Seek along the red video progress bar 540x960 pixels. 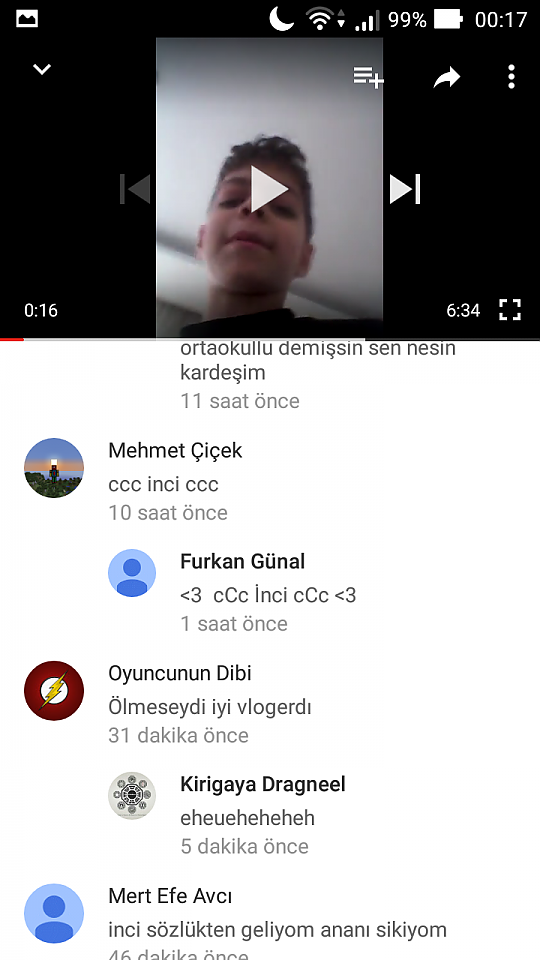click(x=270, y=339)
